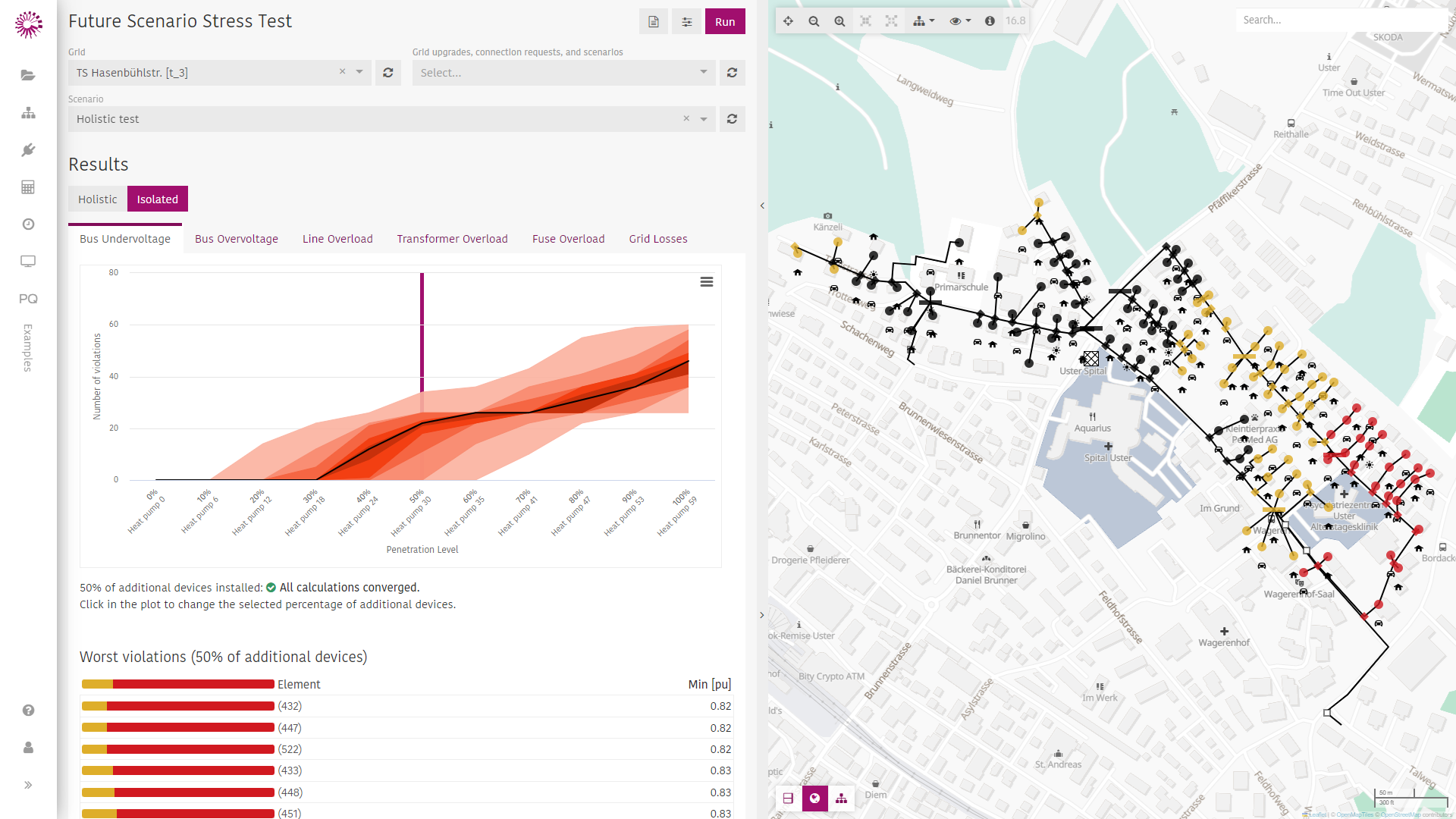Open the PQ sidebar item
1456x819 pixels.
tap(28, 299)
